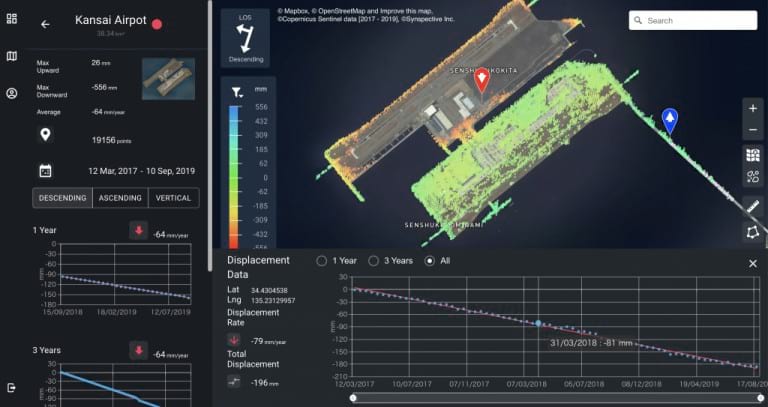Zoom in the map with plus button

coord(753,108)
